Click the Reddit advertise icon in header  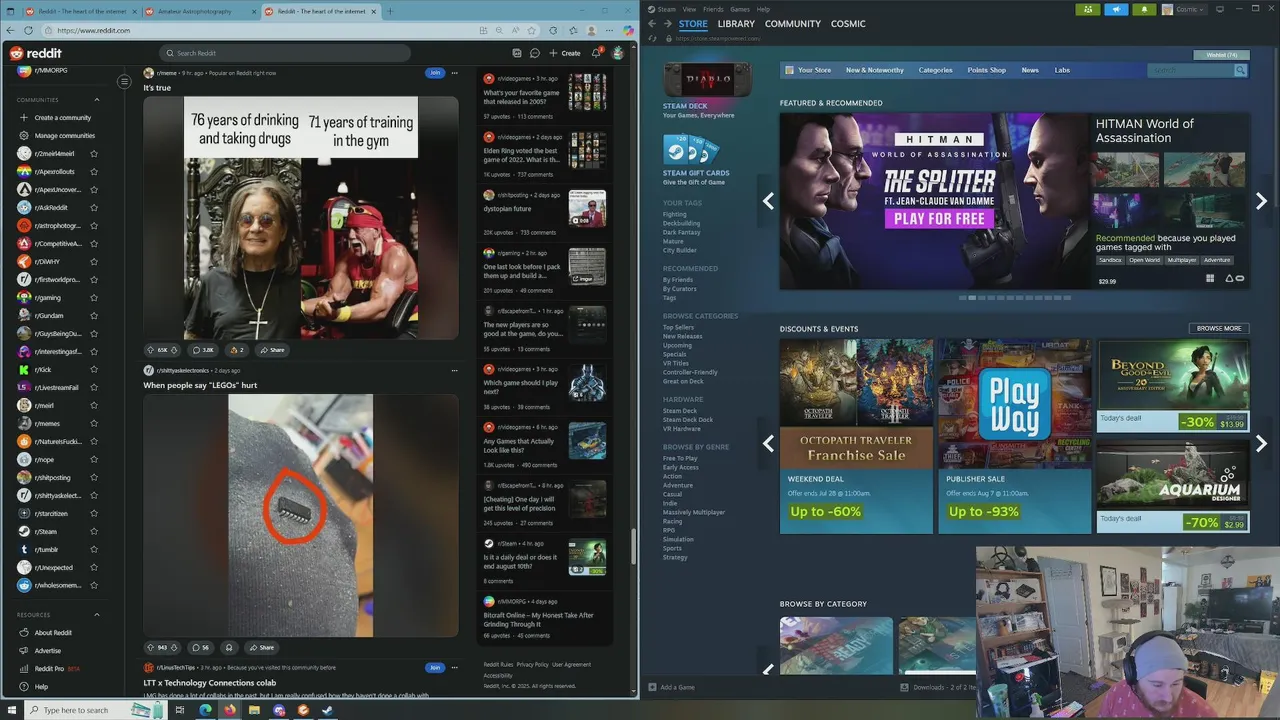pyautogui.click(x=516, y=53)
